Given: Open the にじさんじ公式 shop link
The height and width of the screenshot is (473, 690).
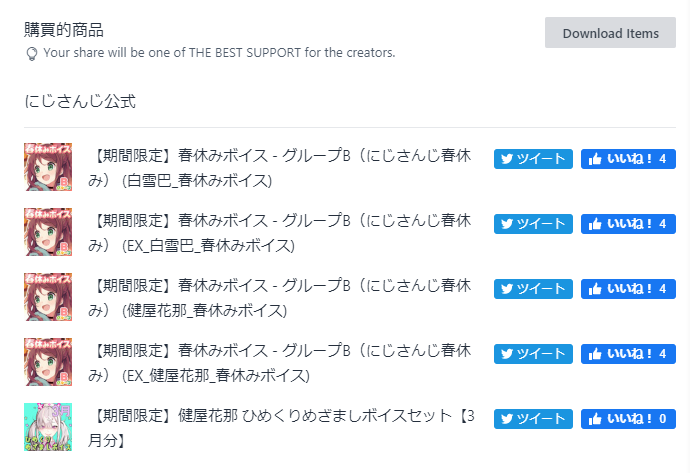Looking at the screenshot, I should coord(80,101).
